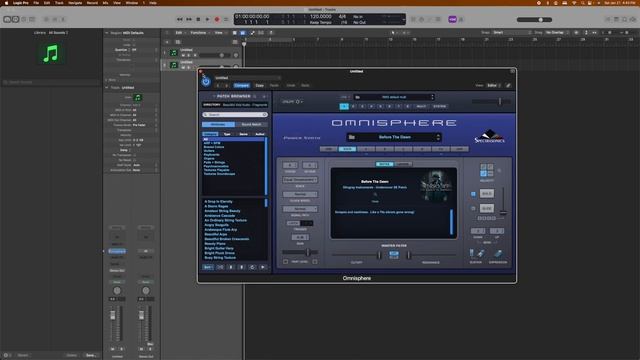This screenshot has height=360, width=640.
Task: Click the Patch Browser magnifier icon
Action: (255, 96)
